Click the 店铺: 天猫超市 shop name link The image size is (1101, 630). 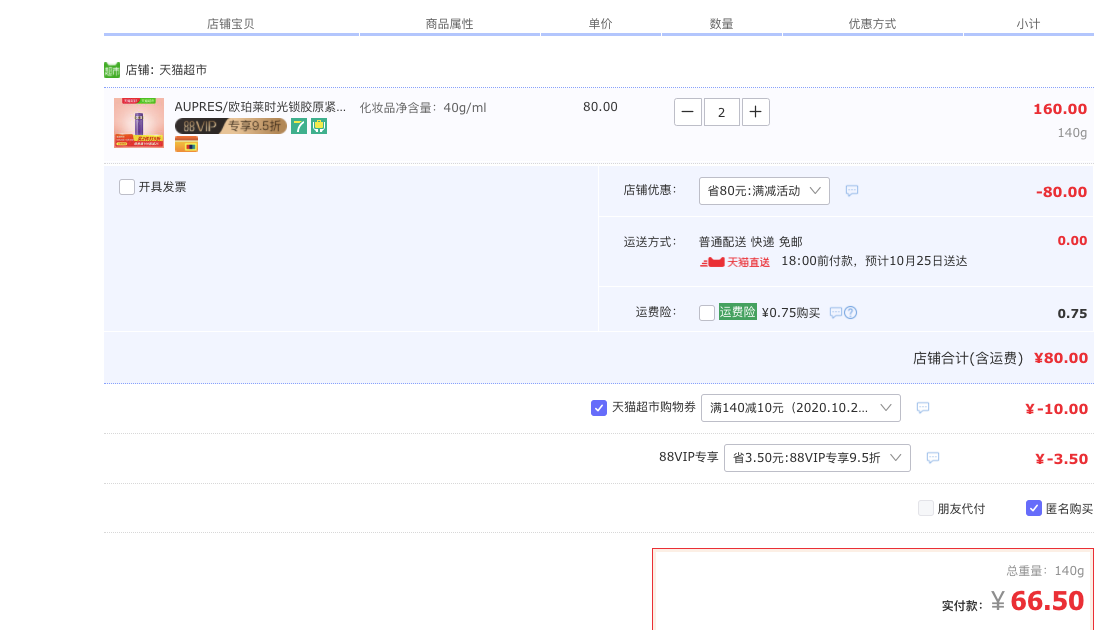click(x=166, y=70)
